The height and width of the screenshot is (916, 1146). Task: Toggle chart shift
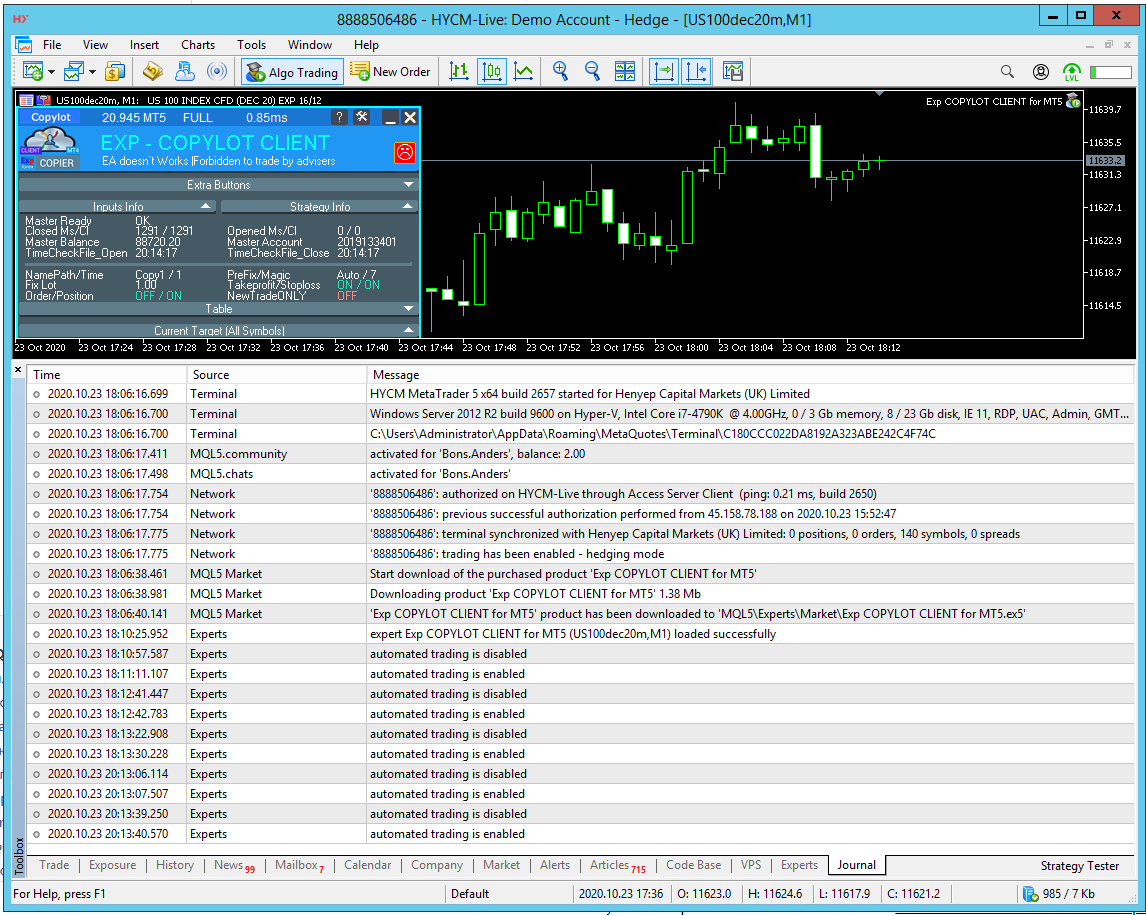coord(696,72)
